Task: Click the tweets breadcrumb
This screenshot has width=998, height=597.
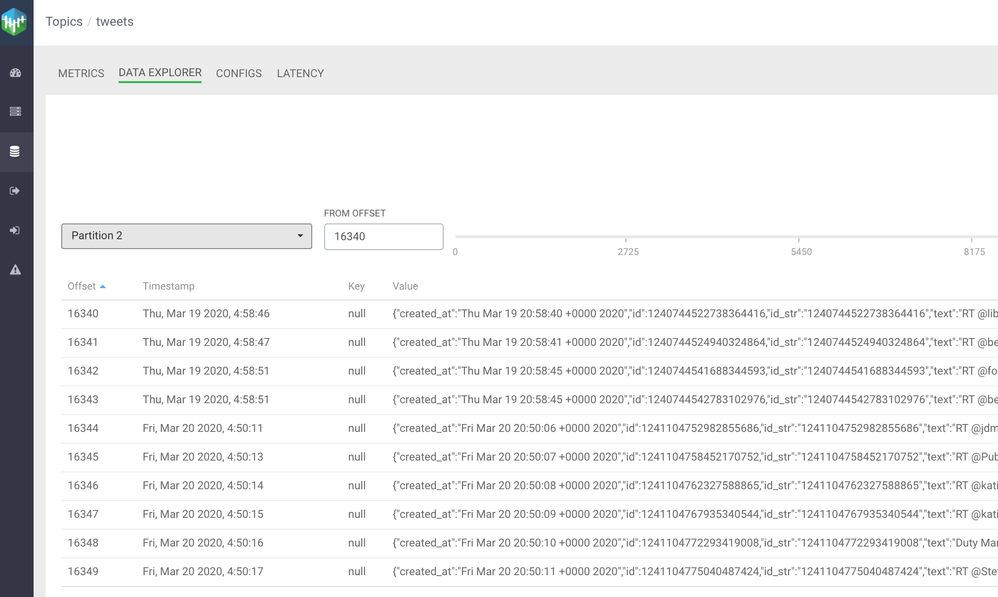Action: [x=115, y=22]
